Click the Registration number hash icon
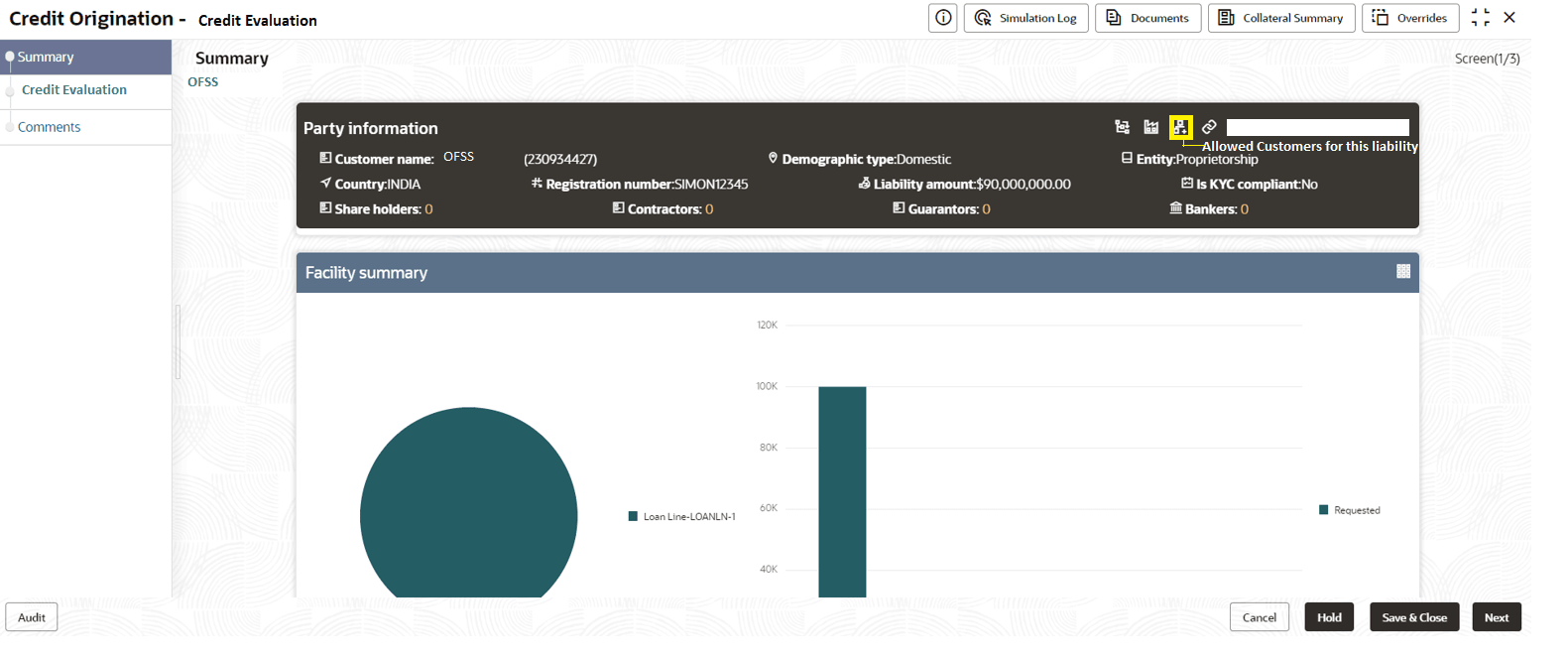1568x660 pixels. (x=537, y=183)
